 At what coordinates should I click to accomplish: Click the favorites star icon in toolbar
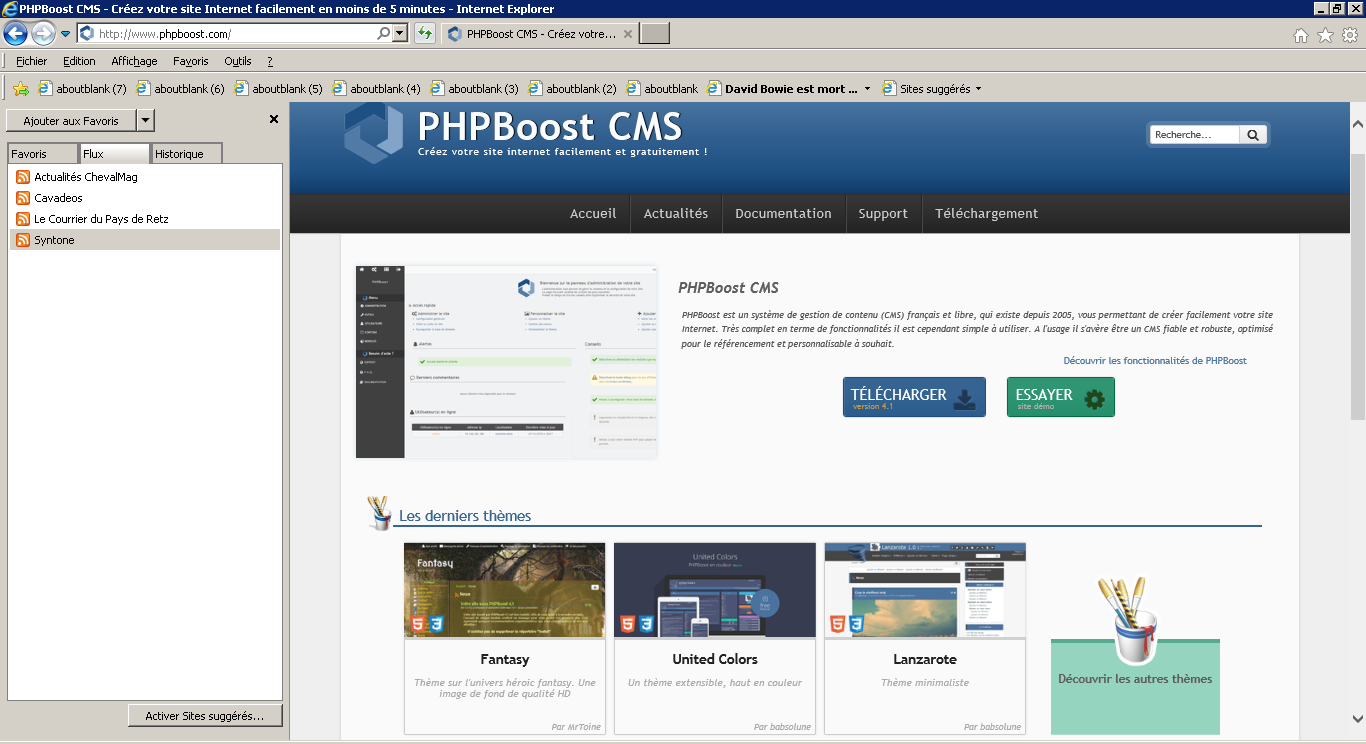point(1325,35)
